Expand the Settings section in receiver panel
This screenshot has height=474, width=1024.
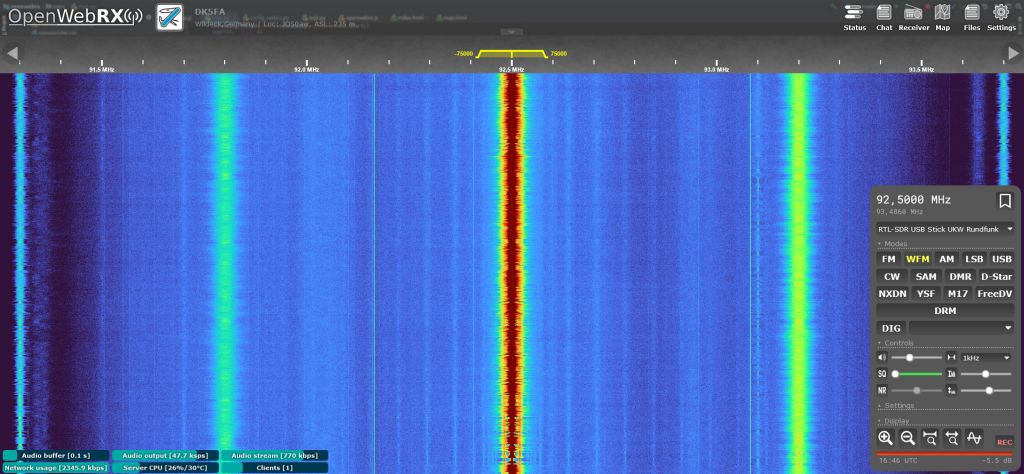pos(900,406)
